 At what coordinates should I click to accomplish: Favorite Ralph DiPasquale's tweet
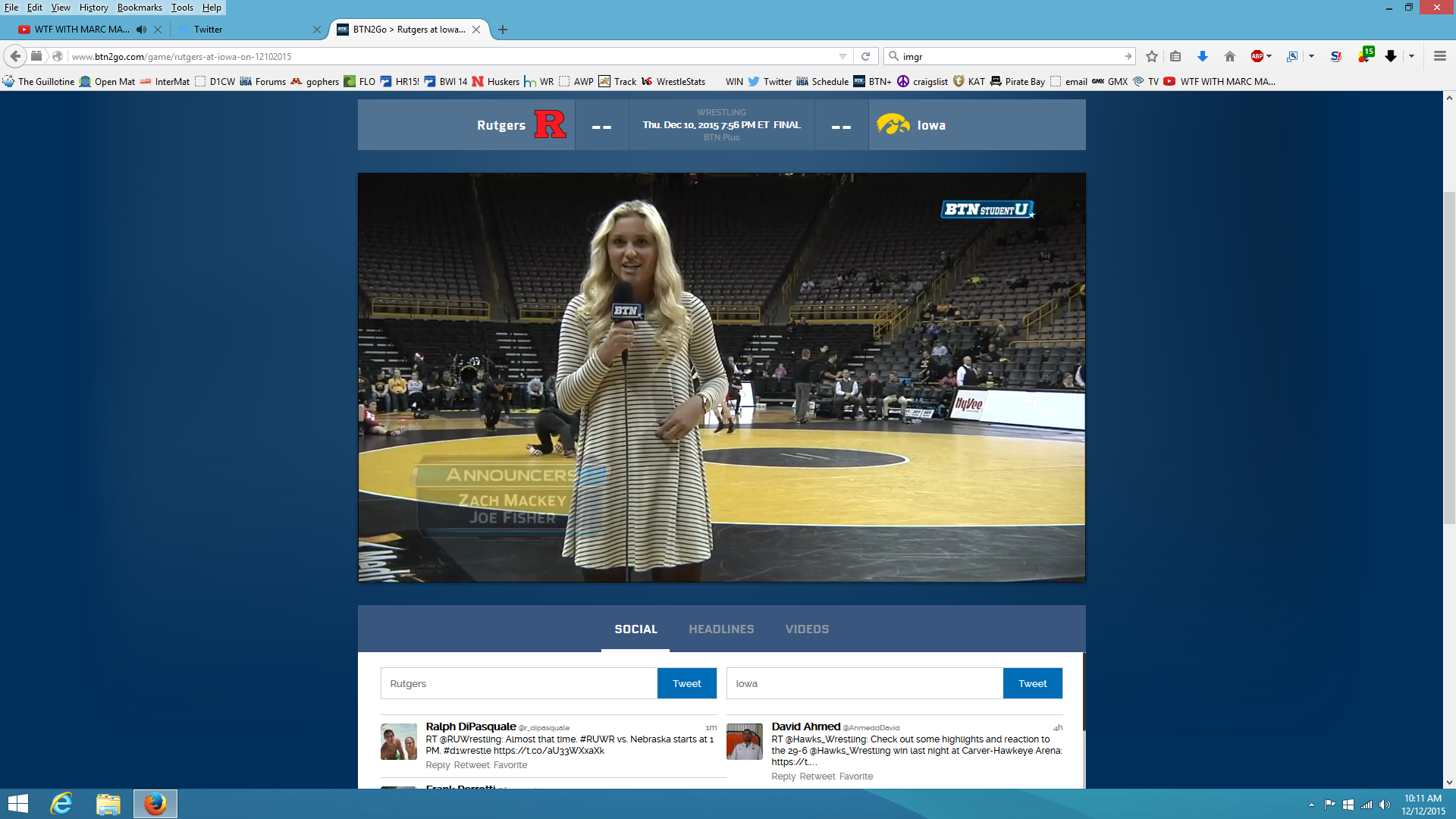510,765
